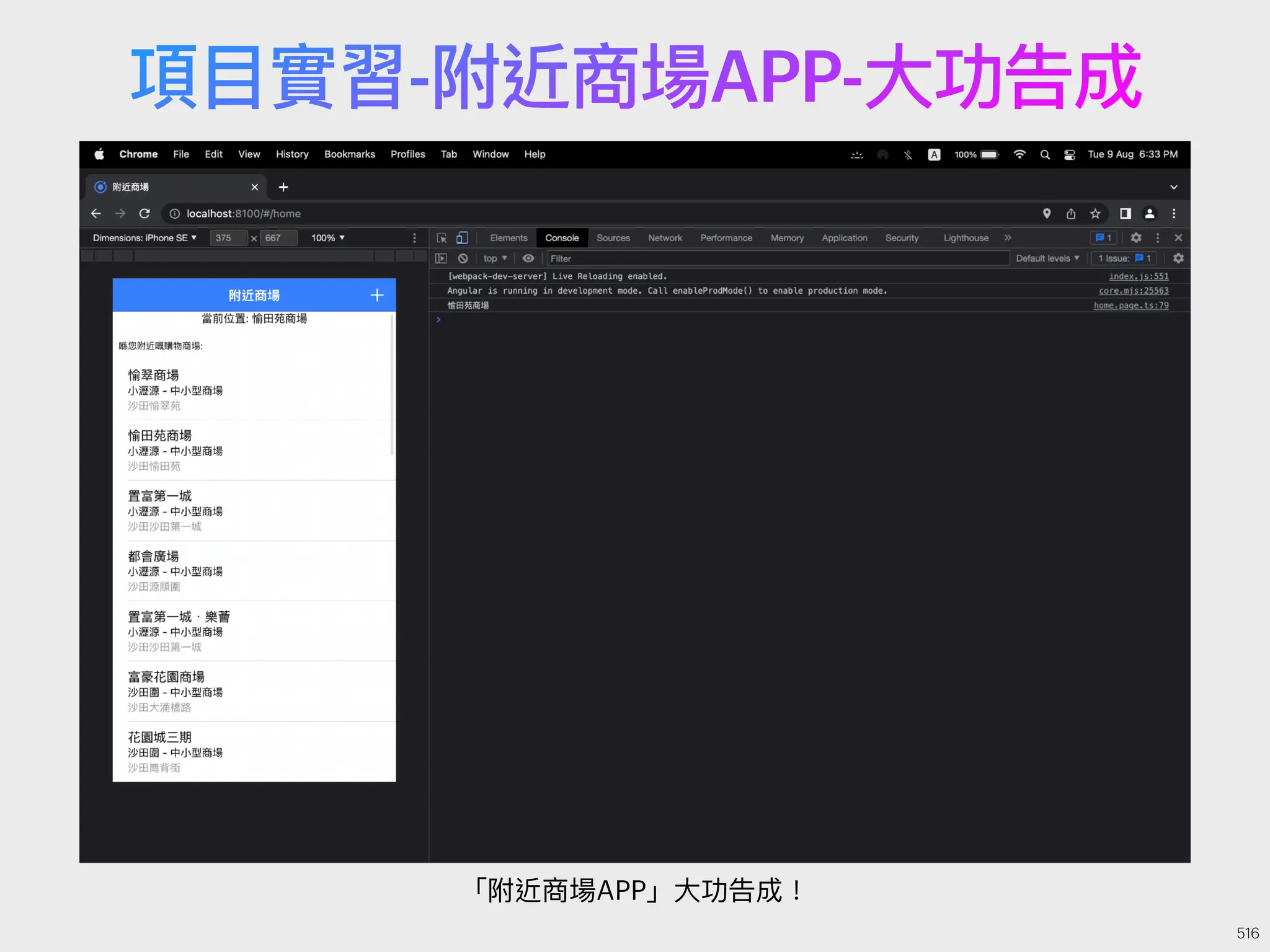Click the console Filter input field

(x=778, y=258)
